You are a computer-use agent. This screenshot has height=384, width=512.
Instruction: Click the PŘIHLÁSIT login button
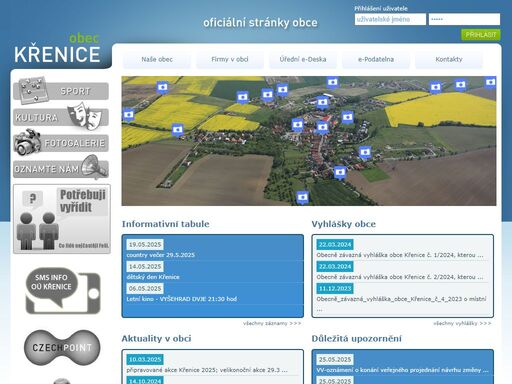(481, 35)
